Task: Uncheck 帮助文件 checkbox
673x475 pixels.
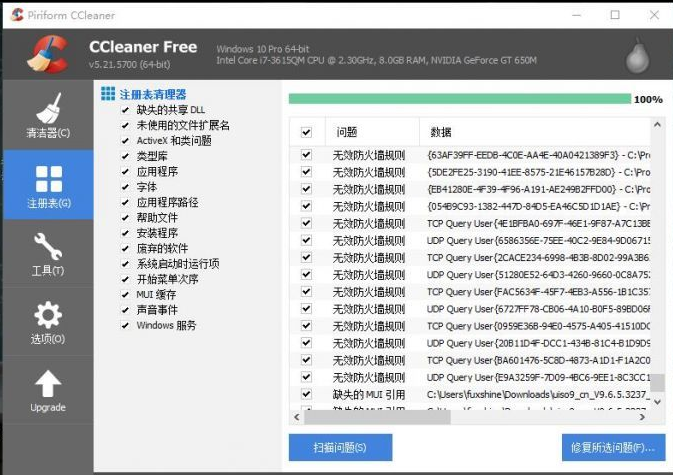Action: pyautogui.click(x=125, y=218)
